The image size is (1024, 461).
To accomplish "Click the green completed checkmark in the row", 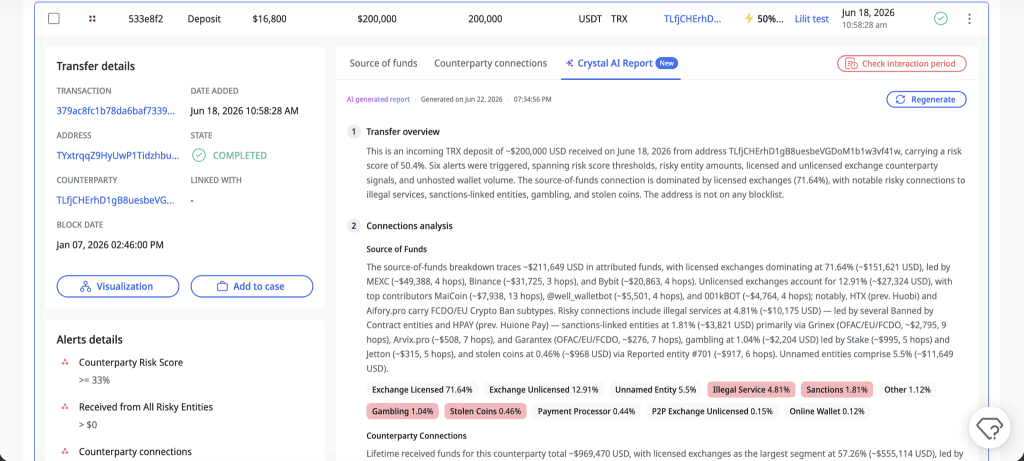I will [940, 19].
